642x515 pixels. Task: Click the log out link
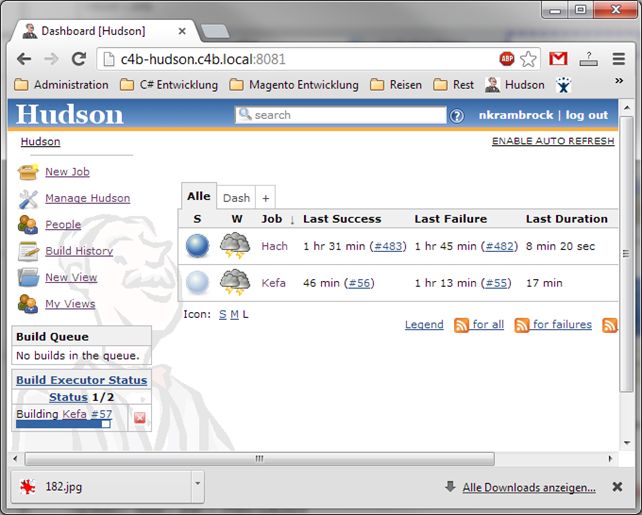pos(587,115)
